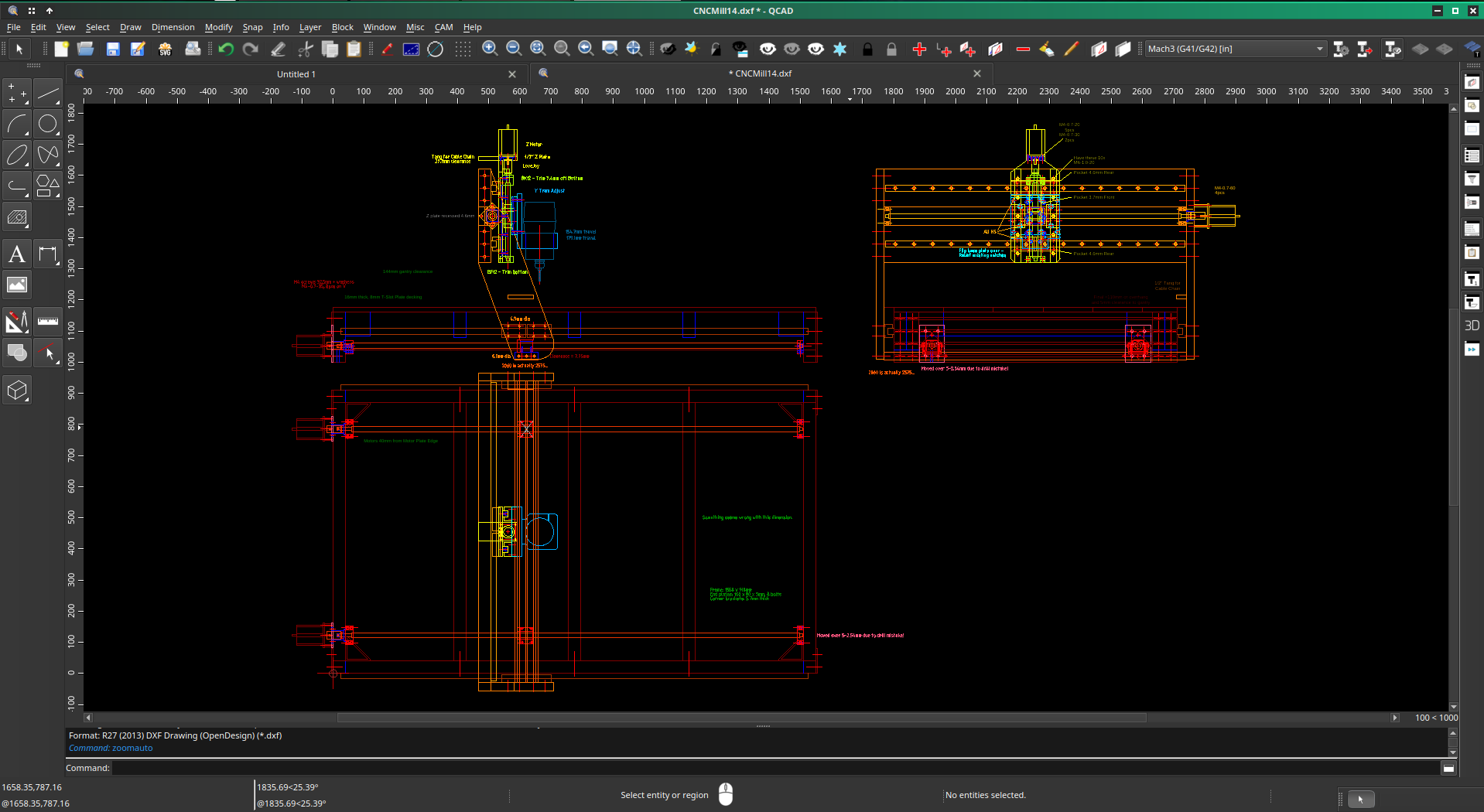Image resolution: width=1484 pixels, height=812 pixels.
Task: Open the Layer menu
Action: tap(310, 27)
